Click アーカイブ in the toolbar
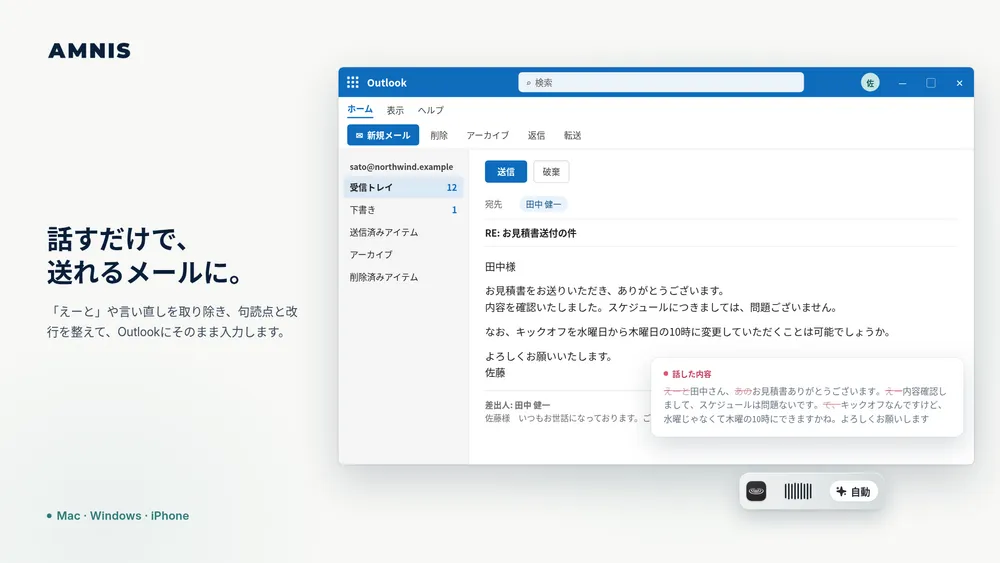Screen dimensions: 1000x563 [x=487, y=135]
